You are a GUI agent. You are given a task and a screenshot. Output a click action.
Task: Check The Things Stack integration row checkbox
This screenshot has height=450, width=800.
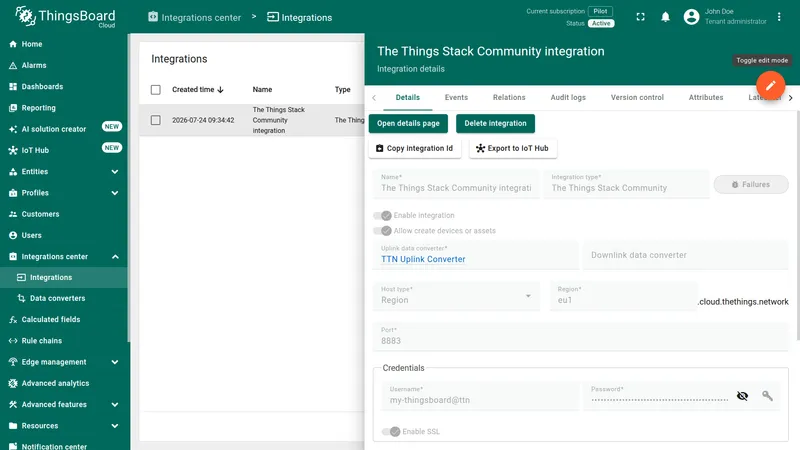156,120
